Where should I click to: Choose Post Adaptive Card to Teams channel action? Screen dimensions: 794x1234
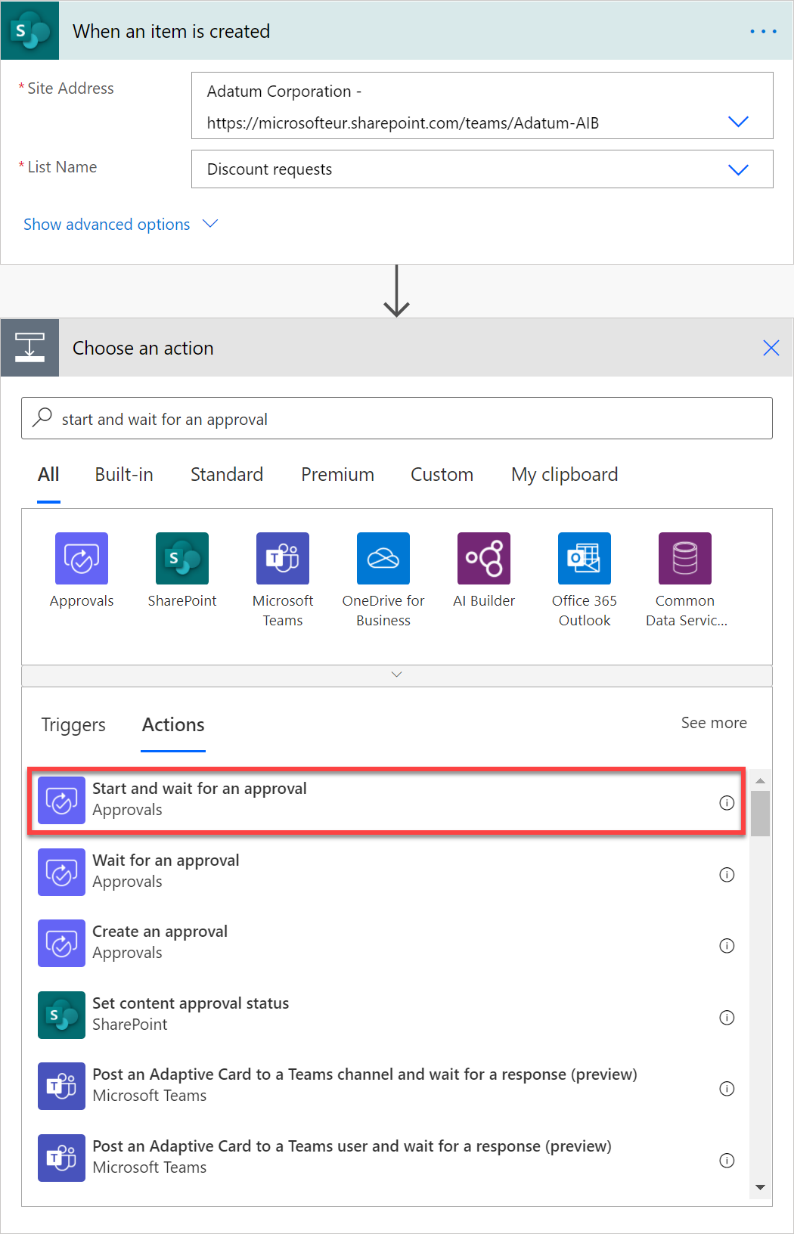click(x=389, y=1086)
